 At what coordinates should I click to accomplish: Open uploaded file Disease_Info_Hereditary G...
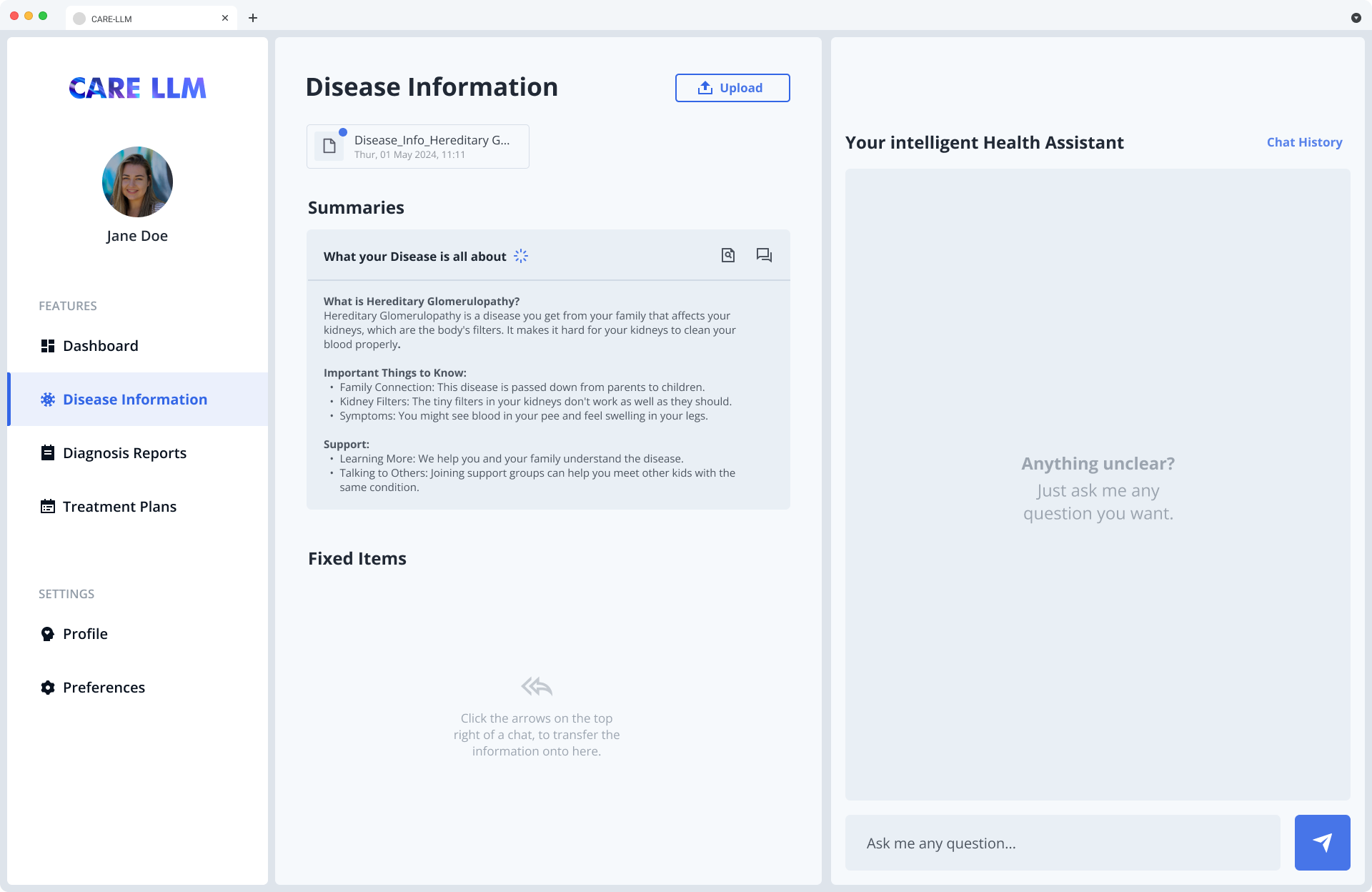pyautogui.click(x=418, y=147)
